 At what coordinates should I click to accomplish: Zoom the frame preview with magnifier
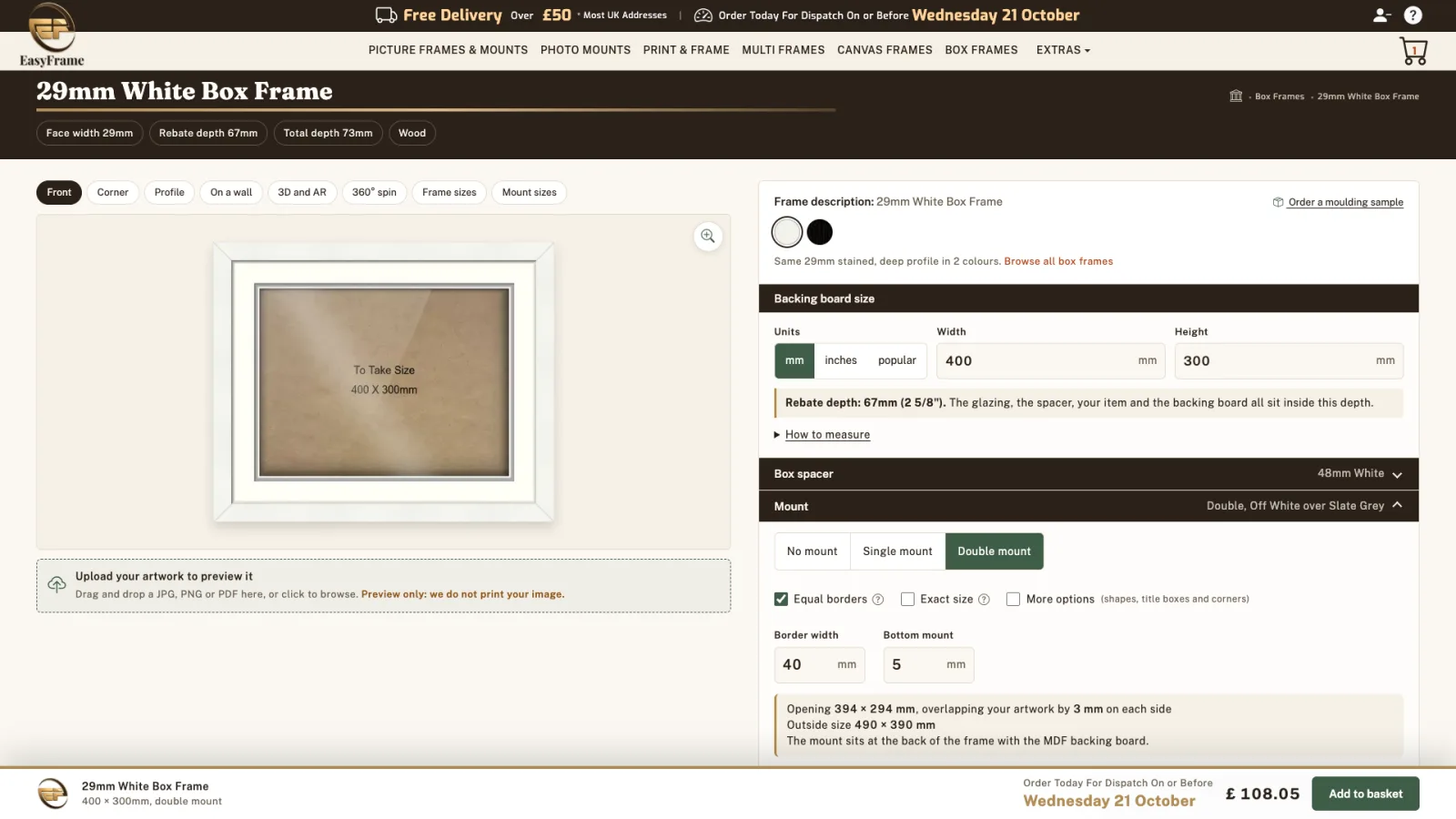(x=708, y=237)
